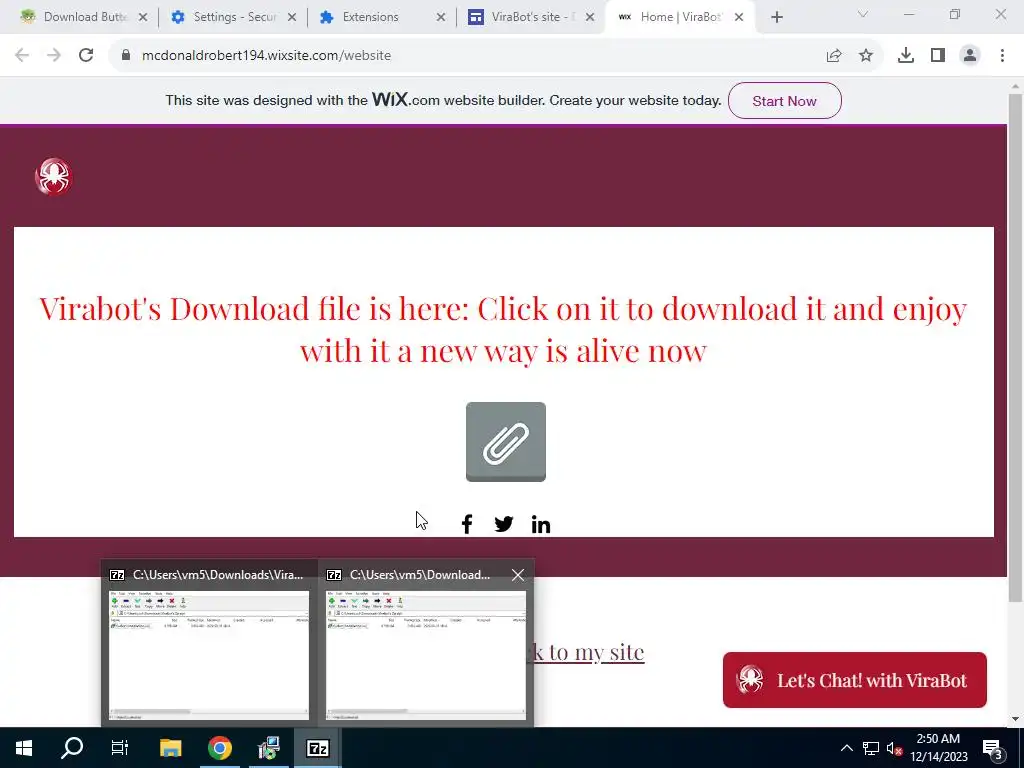Bookmark this page with star icon

pyautogui.click(x=866, y=56)
